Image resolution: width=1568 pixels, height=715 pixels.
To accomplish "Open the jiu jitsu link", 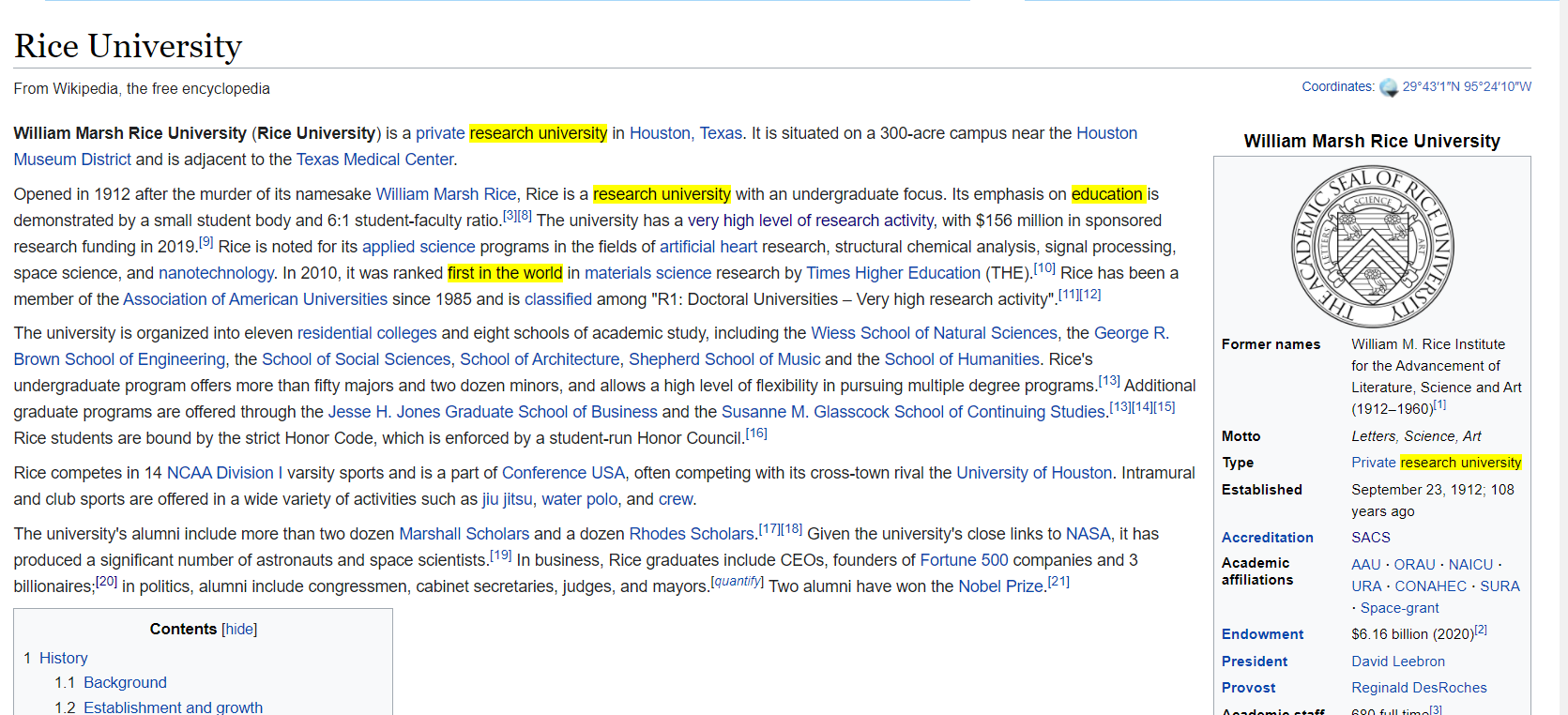I will pos(507,499).
